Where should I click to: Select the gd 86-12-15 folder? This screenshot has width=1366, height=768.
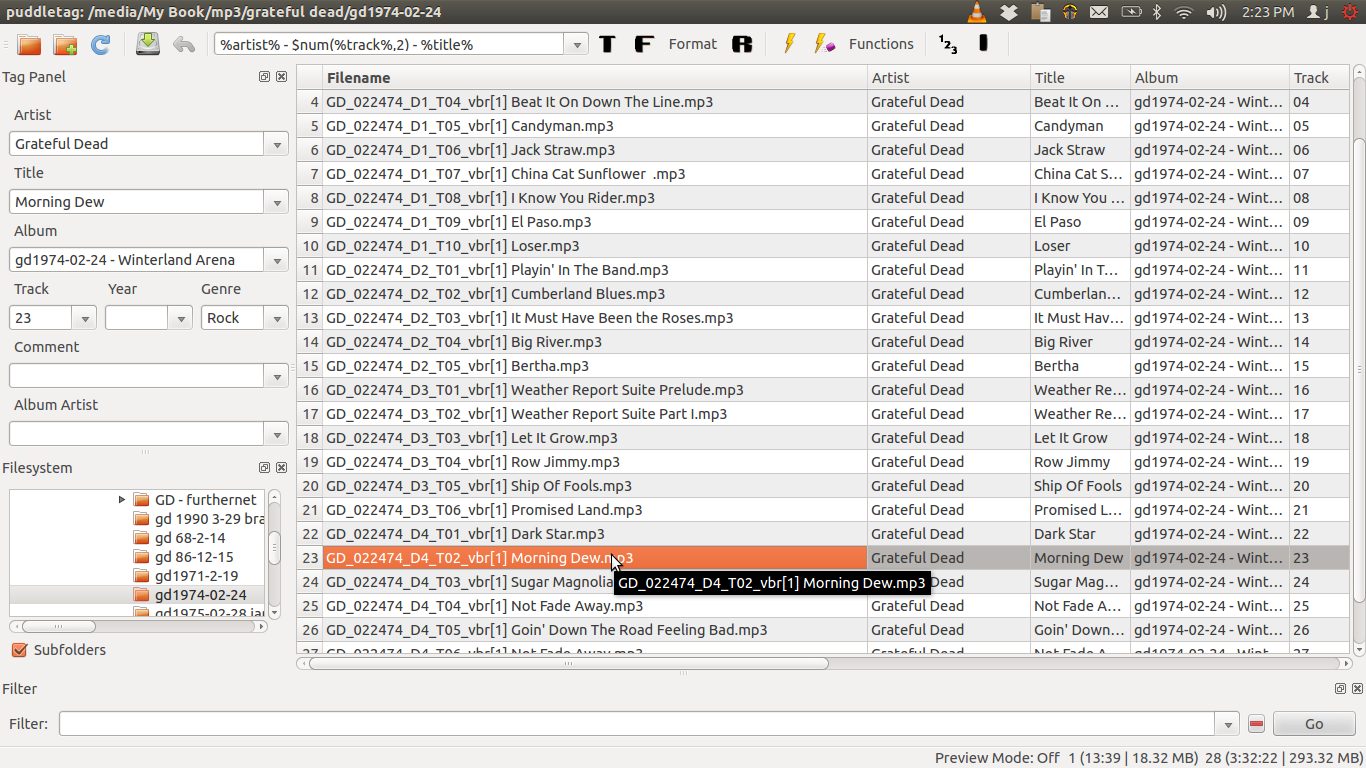tap(194, 557)
